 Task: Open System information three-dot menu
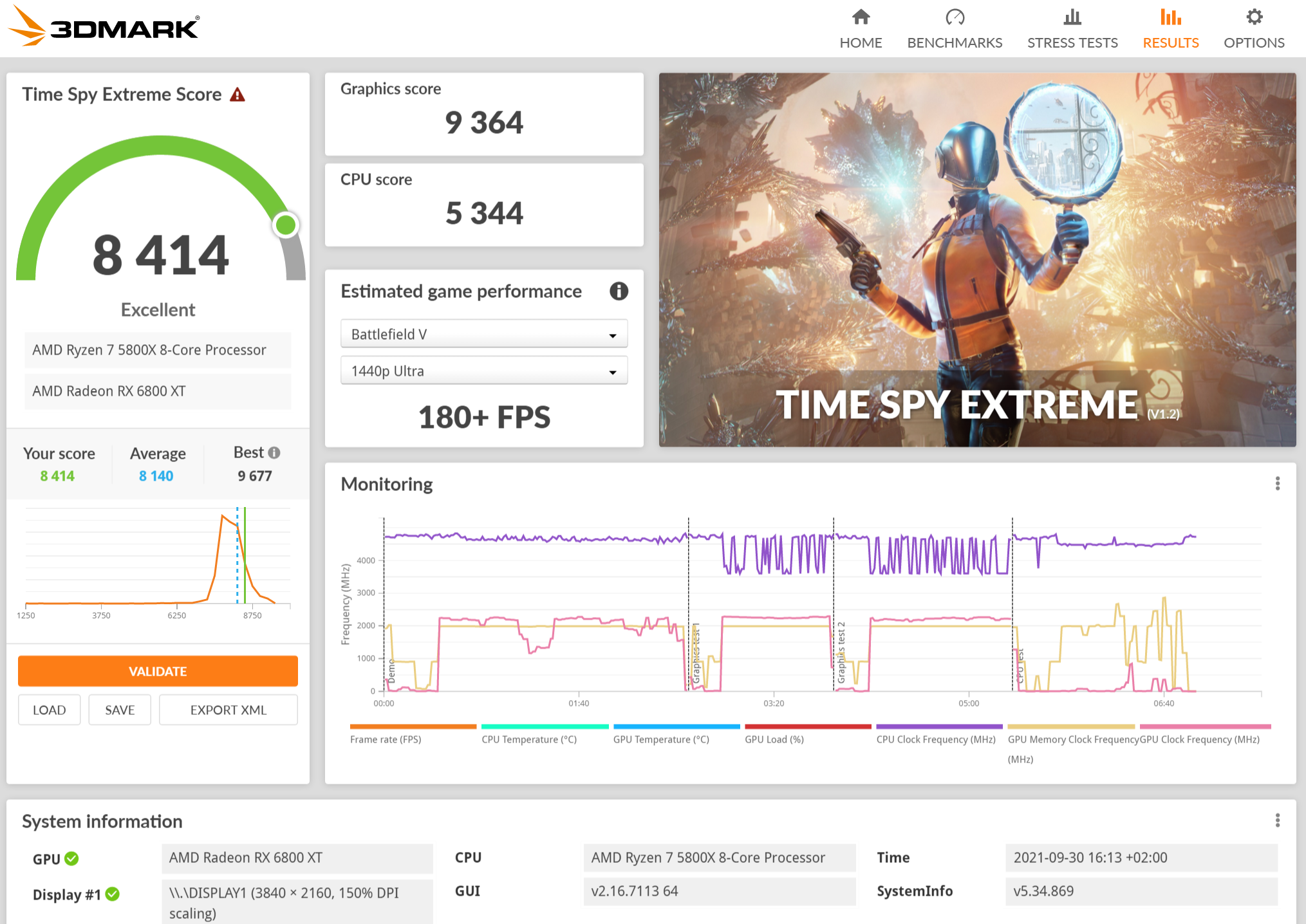(1278, 820)
